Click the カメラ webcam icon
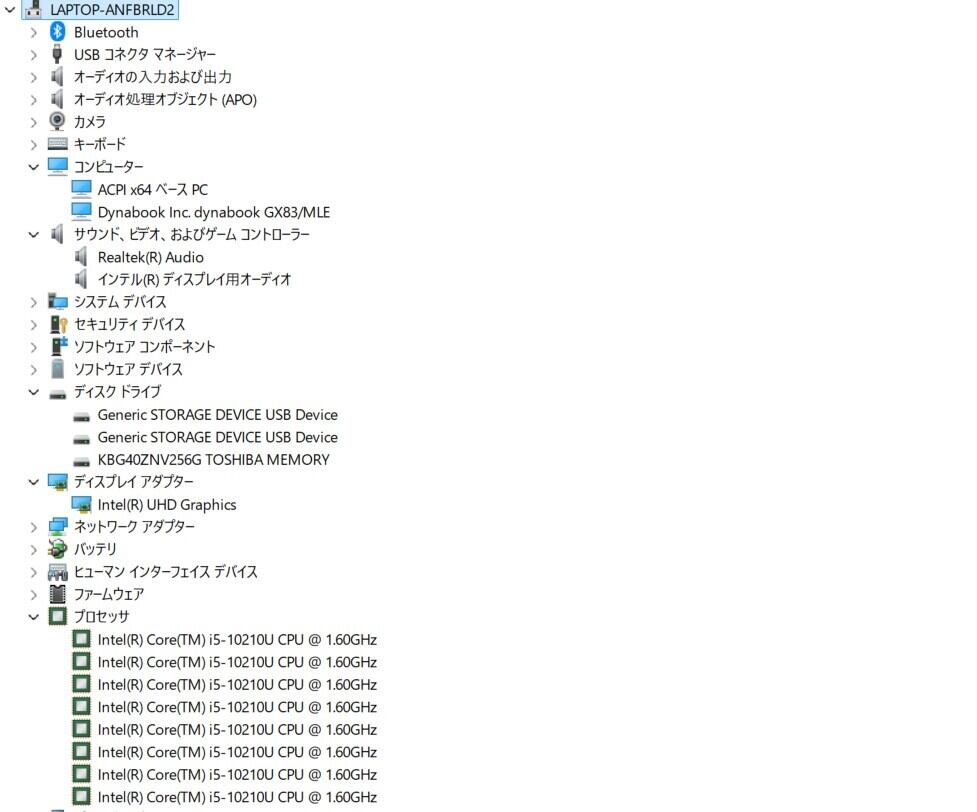Viewport: 977px width, 812px height. (x=57, y=122)
